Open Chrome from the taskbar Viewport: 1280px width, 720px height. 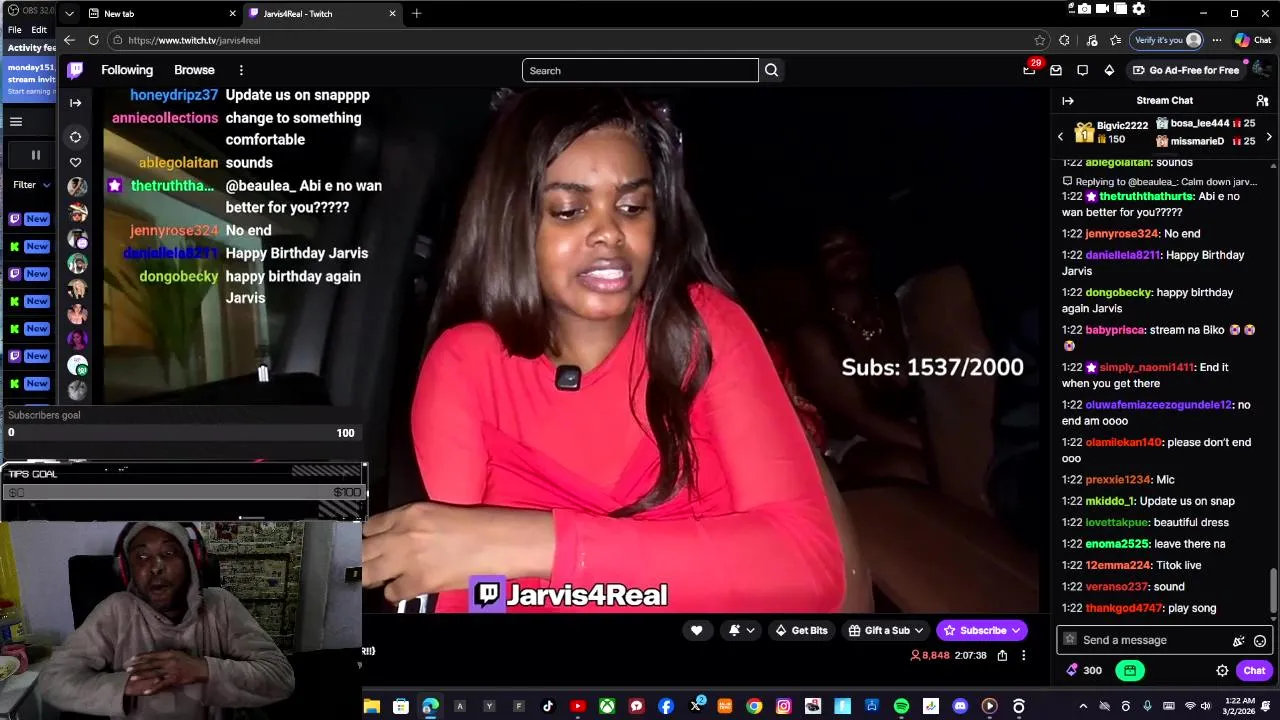click(754, 706)
